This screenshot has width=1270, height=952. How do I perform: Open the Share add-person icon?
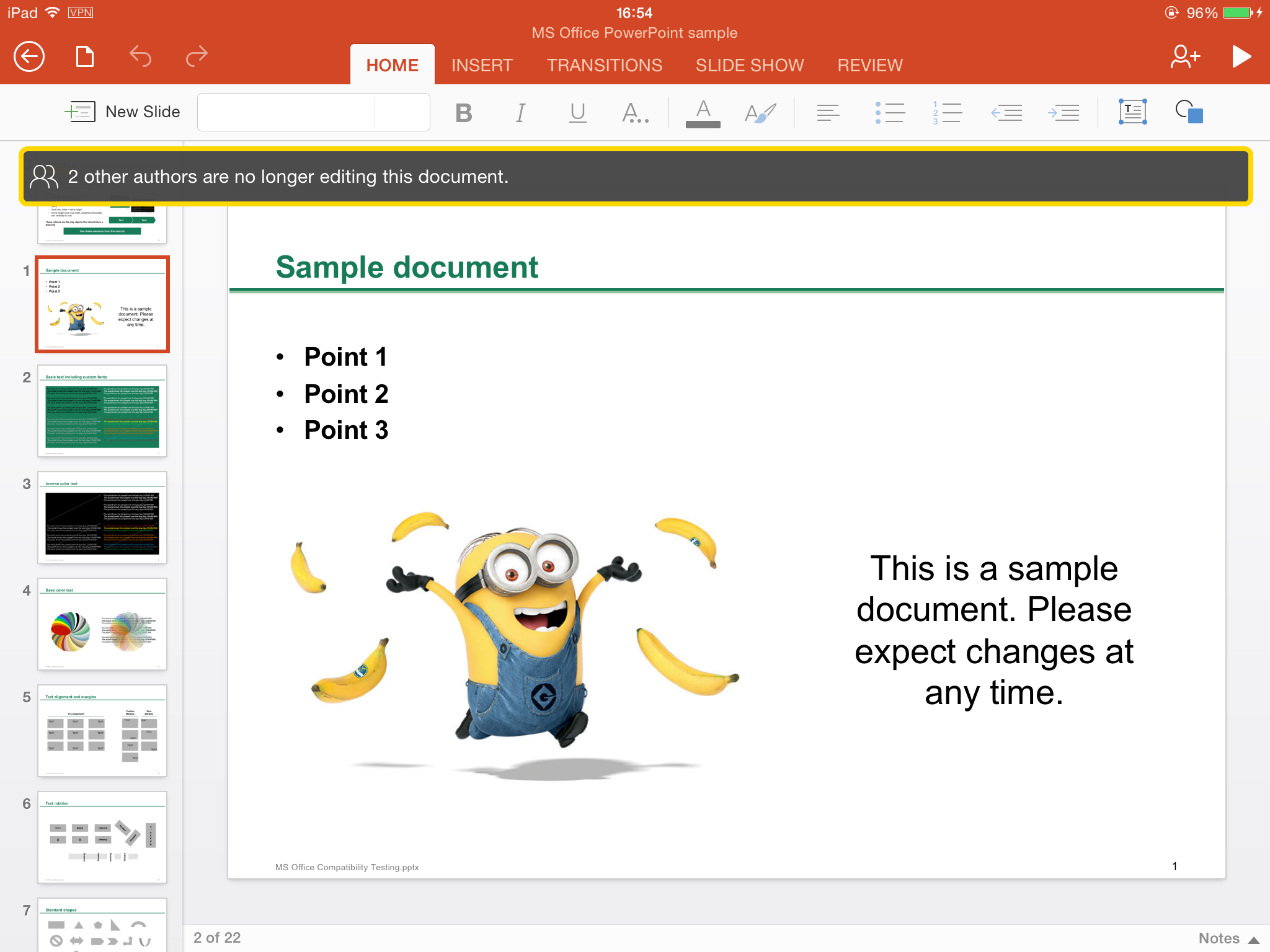(x=1184, y=57)
